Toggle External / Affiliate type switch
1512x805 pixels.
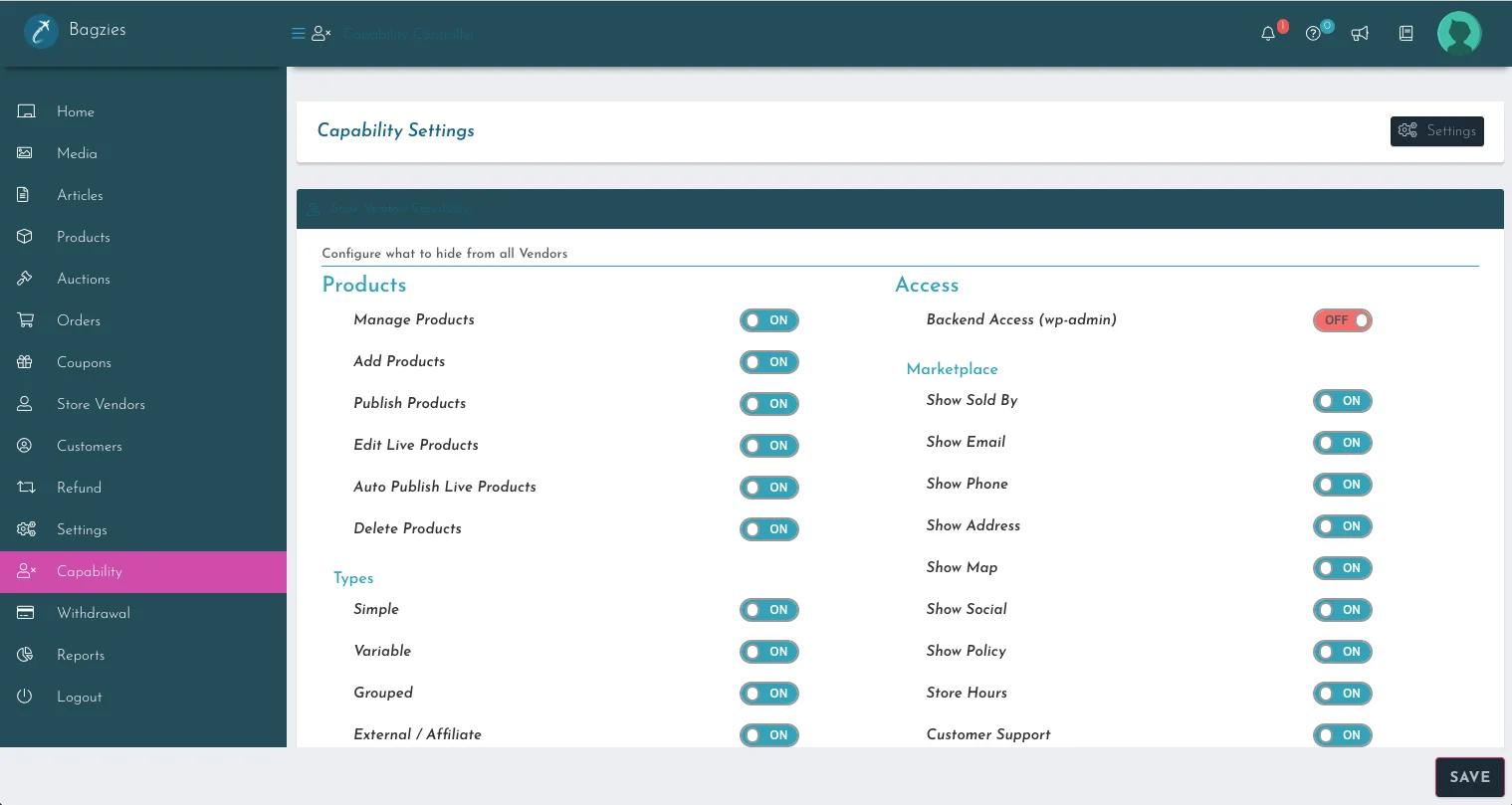[768, 735]
